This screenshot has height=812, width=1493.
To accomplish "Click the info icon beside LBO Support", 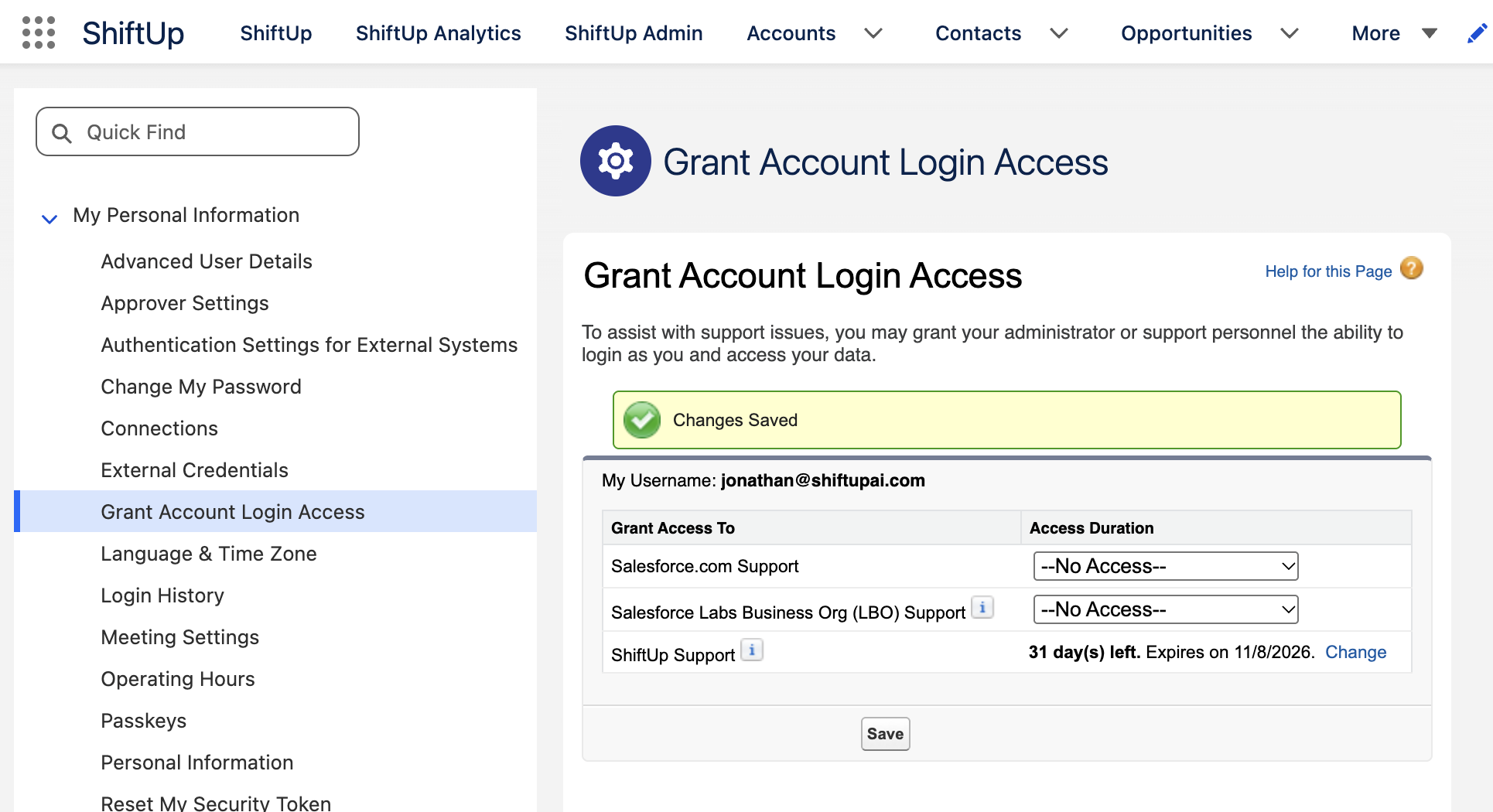I will coord(982,608).
